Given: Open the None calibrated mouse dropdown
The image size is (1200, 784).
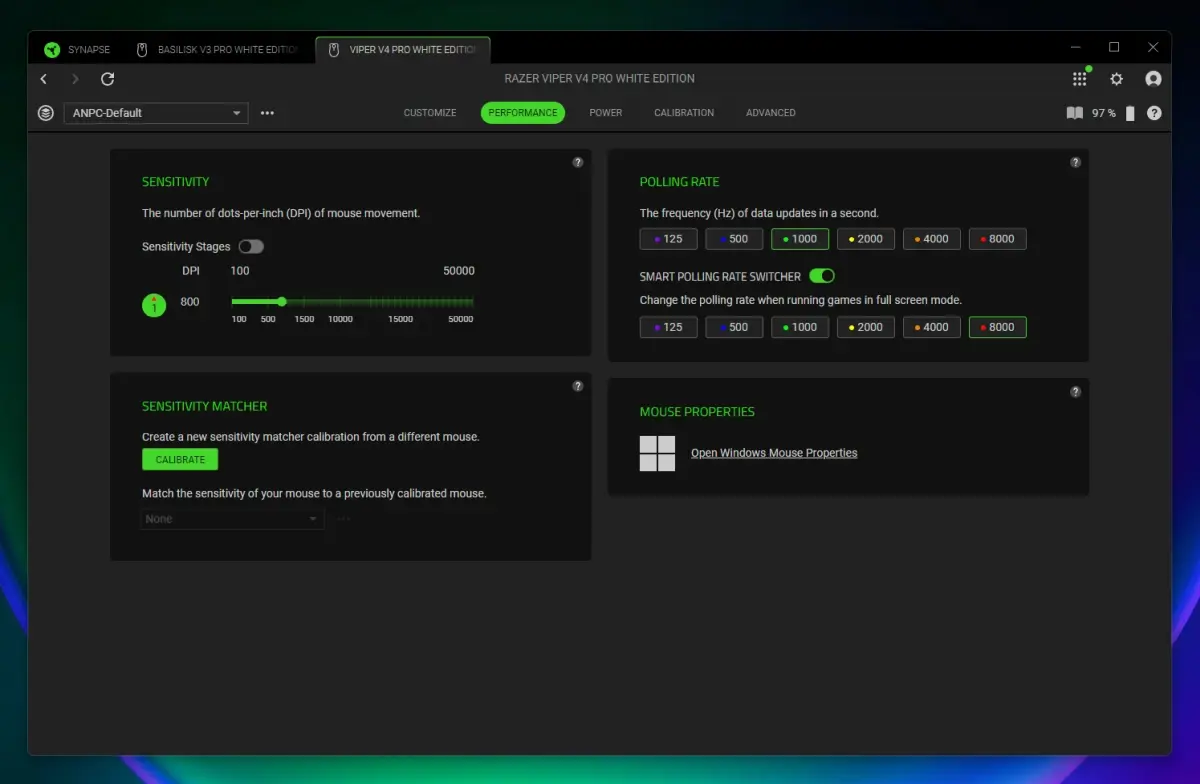Looking at the screenshot, I should pyautogui.click(x=232, y=519).
